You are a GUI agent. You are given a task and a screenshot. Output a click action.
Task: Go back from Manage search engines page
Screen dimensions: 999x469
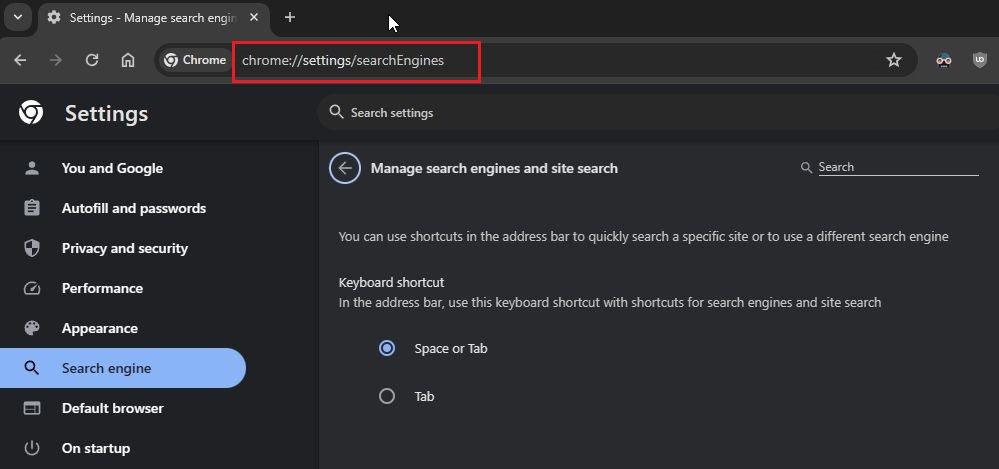pos(345,168)
